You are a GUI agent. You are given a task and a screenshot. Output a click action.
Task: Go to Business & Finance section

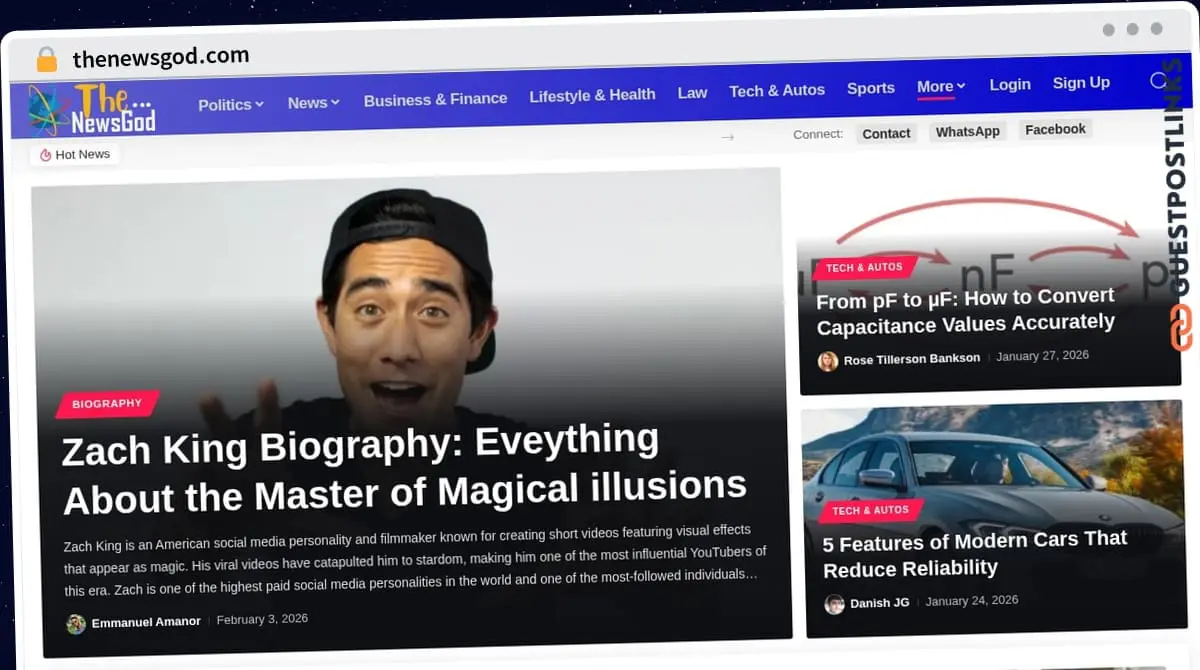(435, 99)
